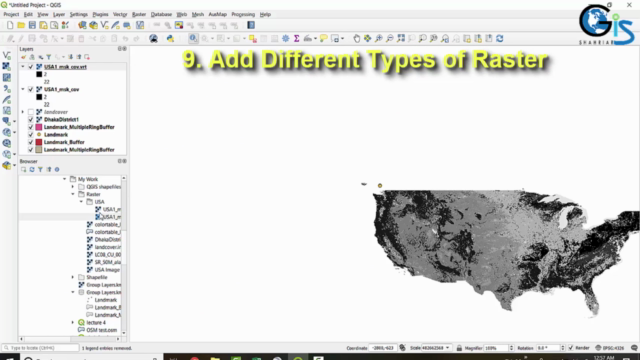Open the Layer menu
This screenshot has width=640, height=360.
pos(59,14)
